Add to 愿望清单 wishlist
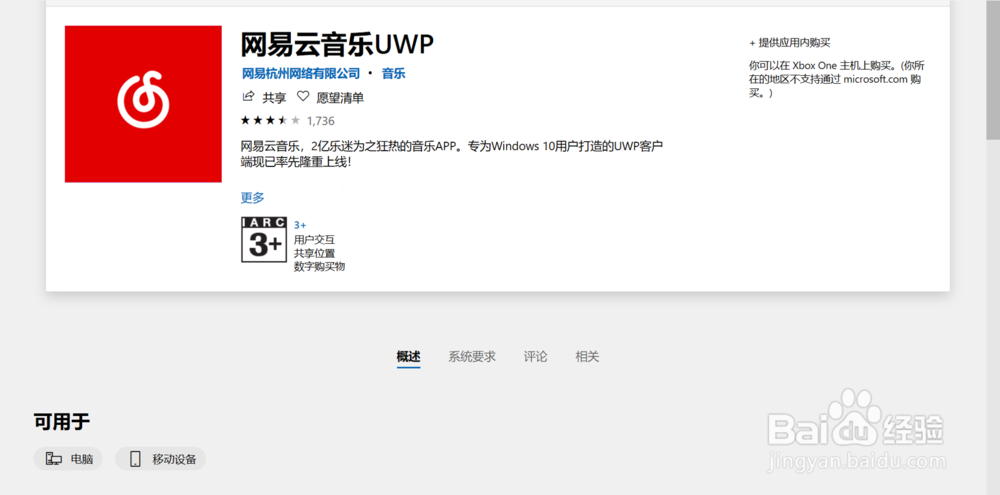This screenshot has width=1000, height=495. (x=340, y=98)
